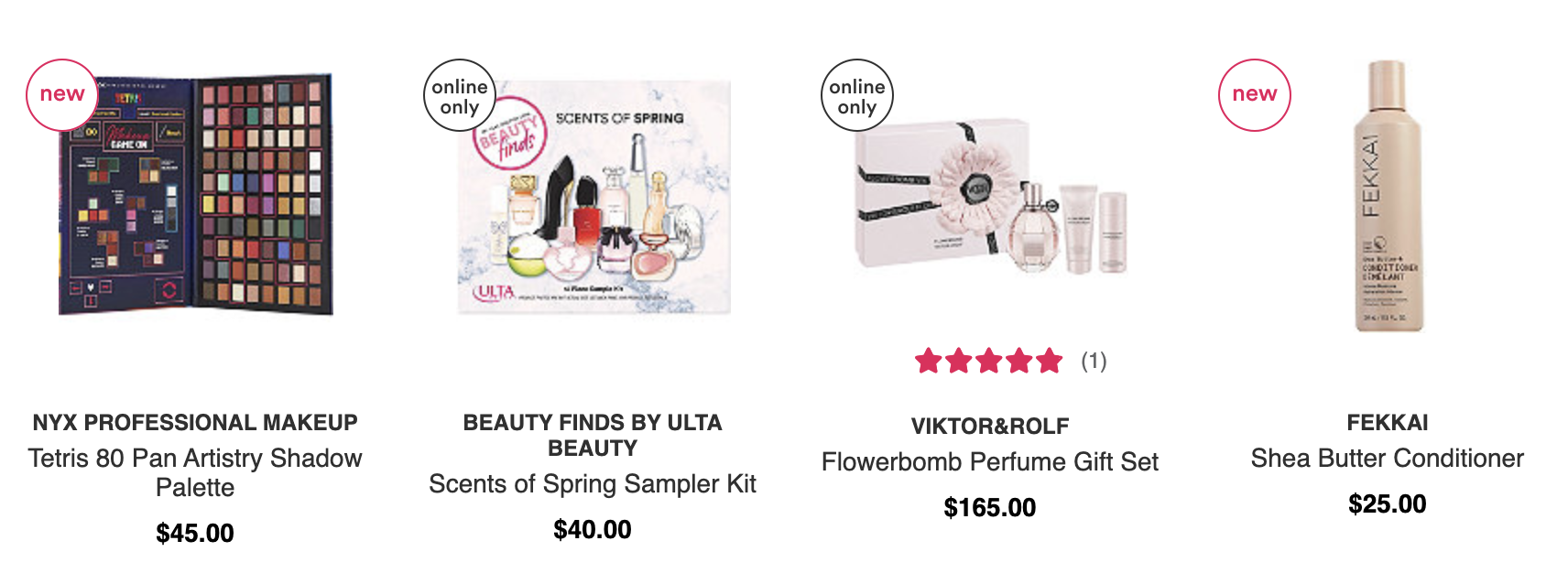Open the Scents of Spring kit image
Screen dimensions: 1568x584
pyautogui.click(x=593, y=196)
